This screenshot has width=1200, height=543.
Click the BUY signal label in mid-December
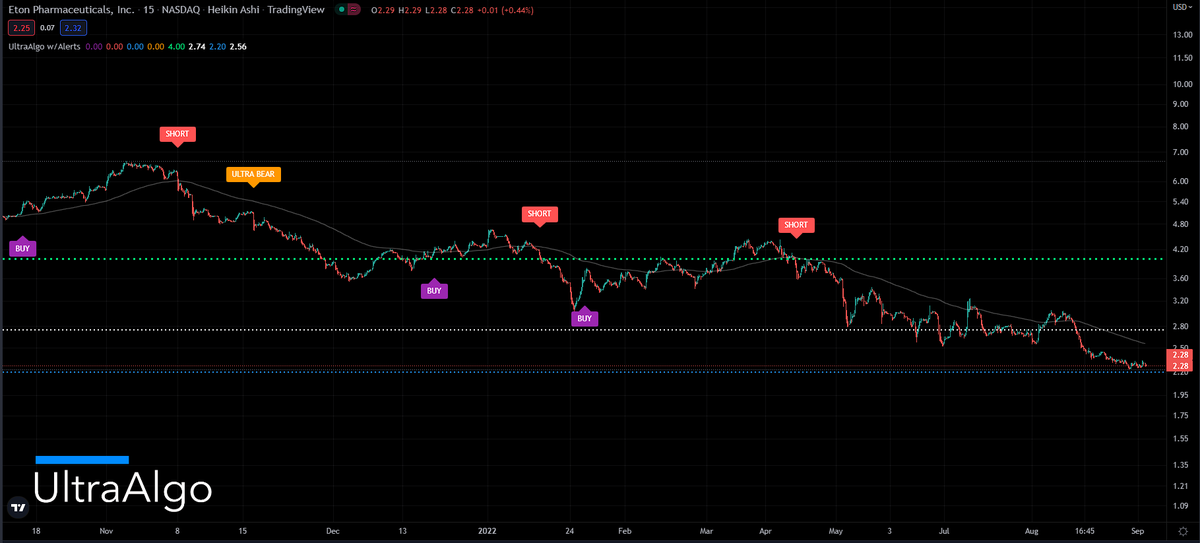pyautogui.click(x=433, y=291)
